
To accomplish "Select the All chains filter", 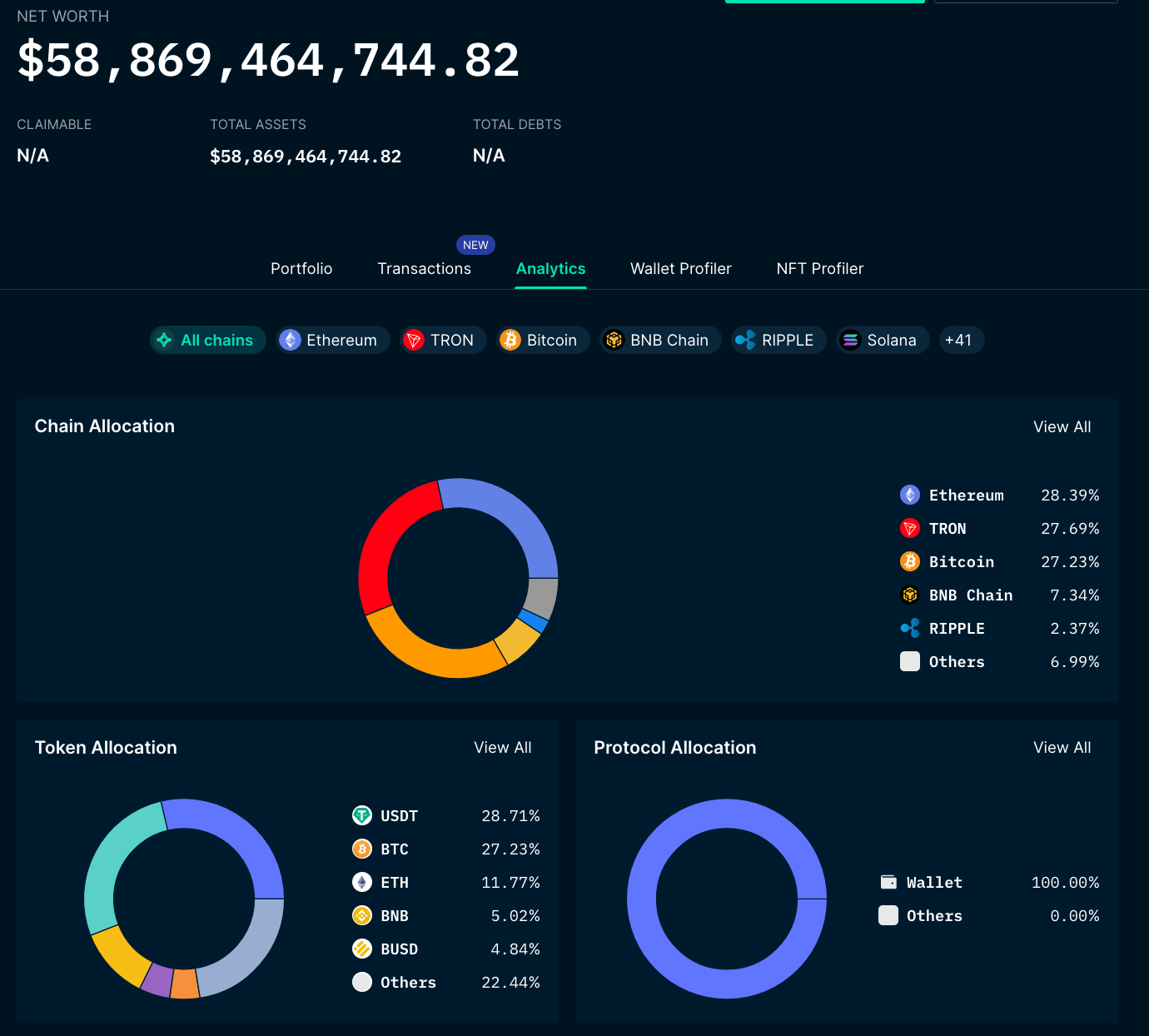I will pyautogui.click(x=208, y=340).
